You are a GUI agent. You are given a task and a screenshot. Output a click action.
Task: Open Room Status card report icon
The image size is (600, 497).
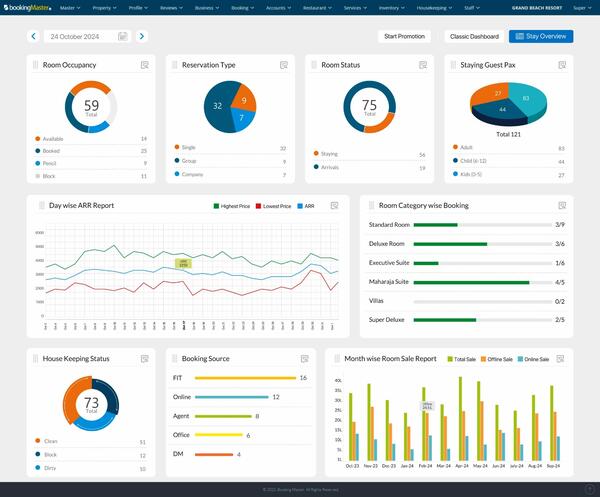[424, 65]
